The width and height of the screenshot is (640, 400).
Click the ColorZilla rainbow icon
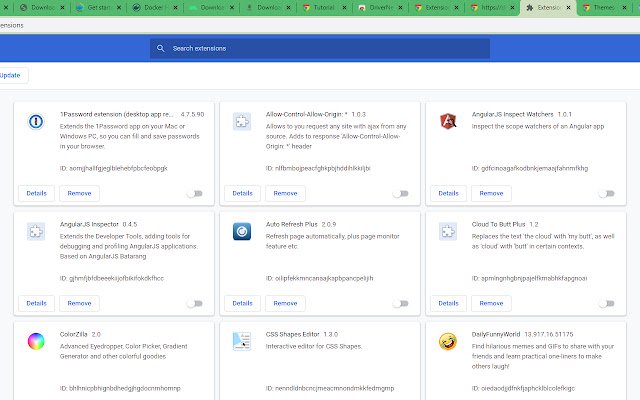pyautogui.click(x=36, y=341)
